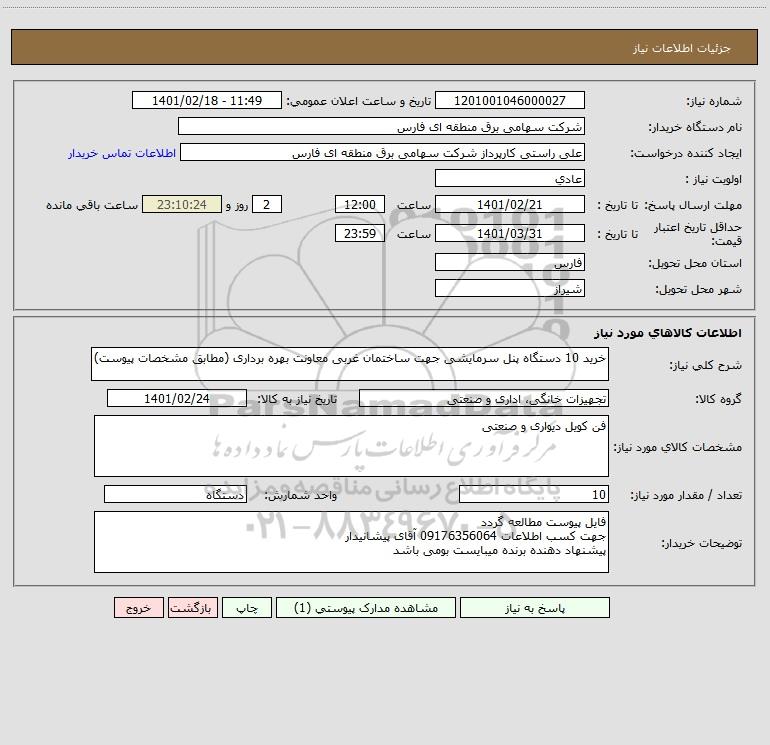Screen dimensions: 770x745
Task: Click the quantity field showing 10
Action: (534, 494)
